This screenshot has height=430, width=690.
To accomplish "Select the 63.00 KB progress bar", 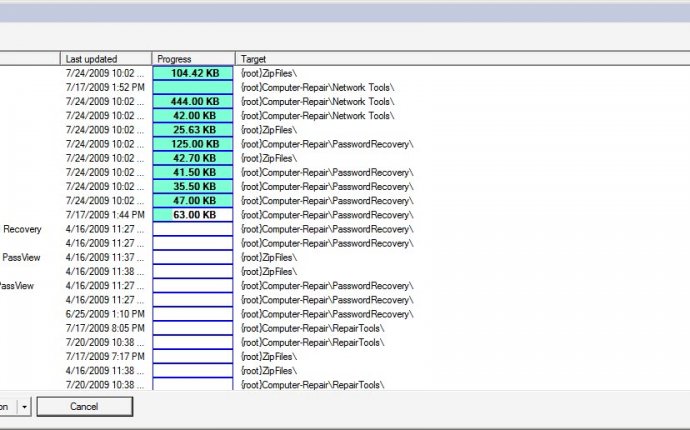I will click(193, 215).
